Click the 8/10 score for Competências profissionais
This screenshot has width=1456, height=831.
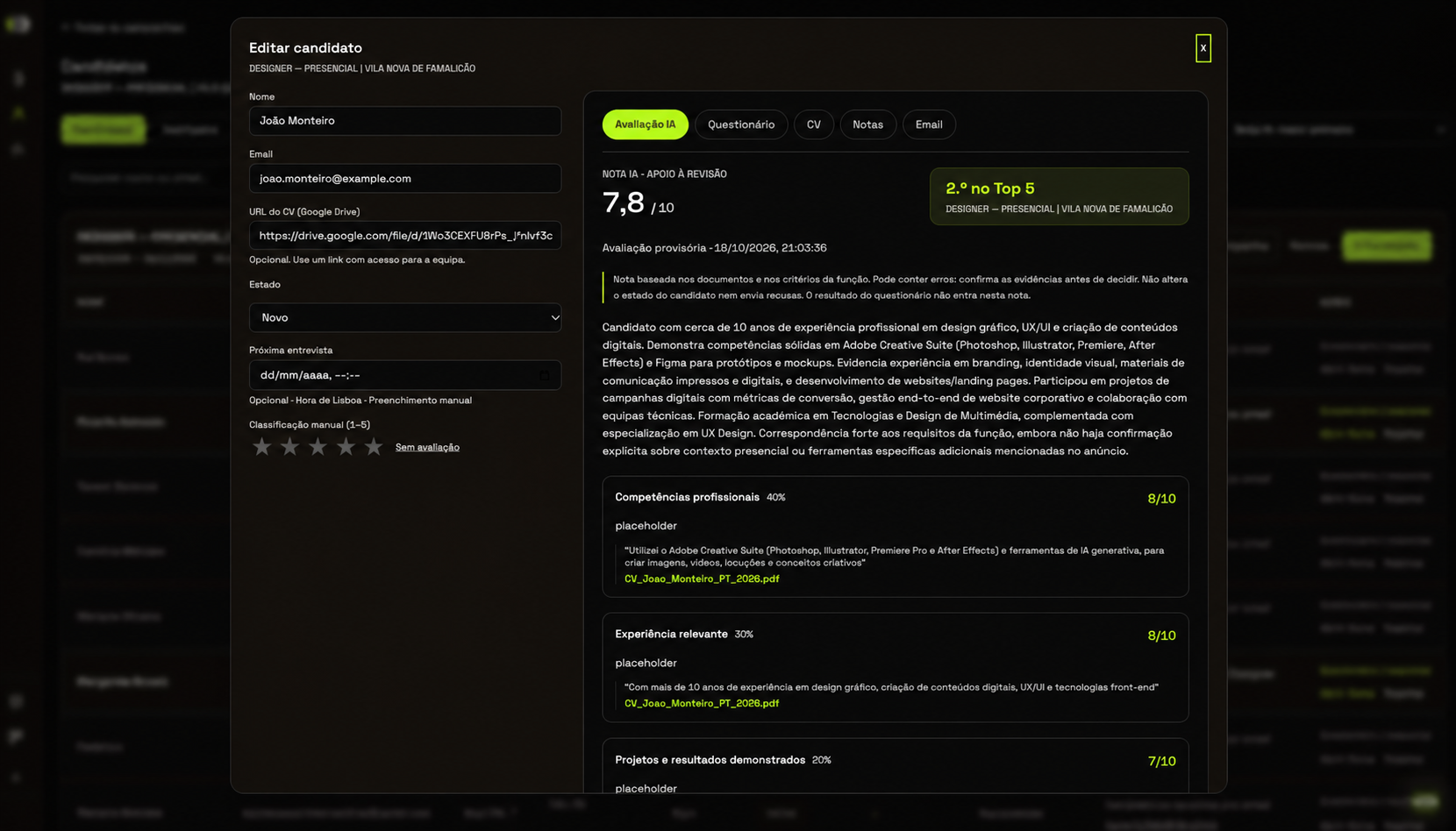[1161, 499]
